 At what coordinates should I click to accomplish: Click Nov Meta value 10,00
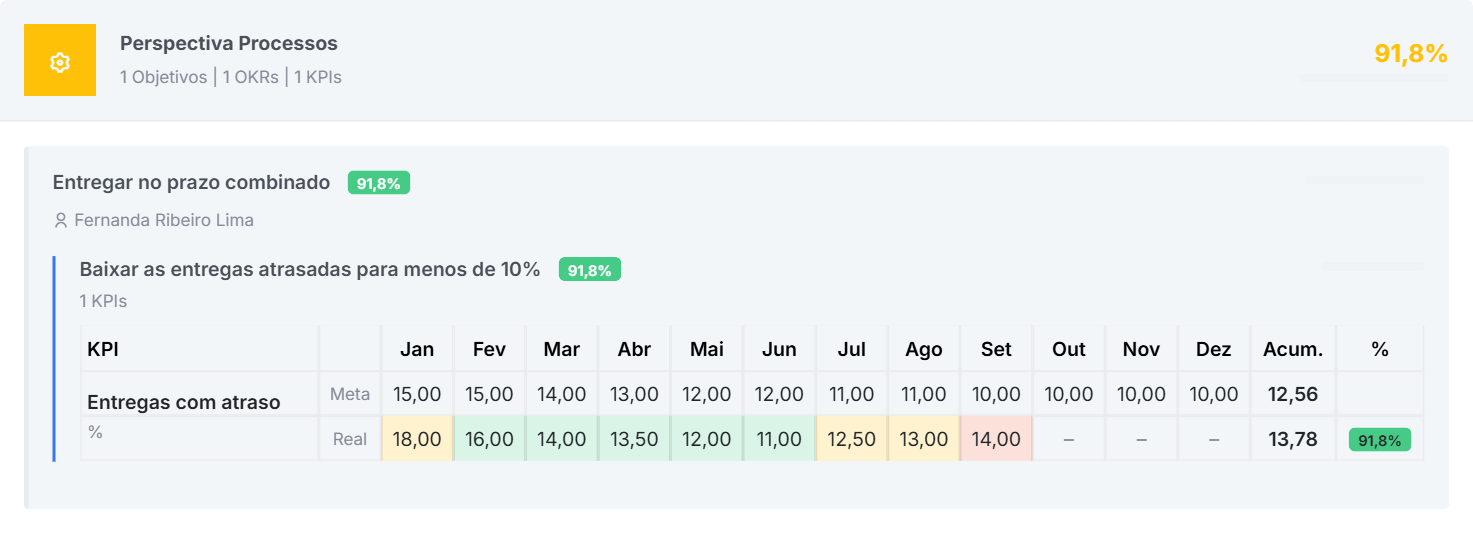pos(1141,394)
